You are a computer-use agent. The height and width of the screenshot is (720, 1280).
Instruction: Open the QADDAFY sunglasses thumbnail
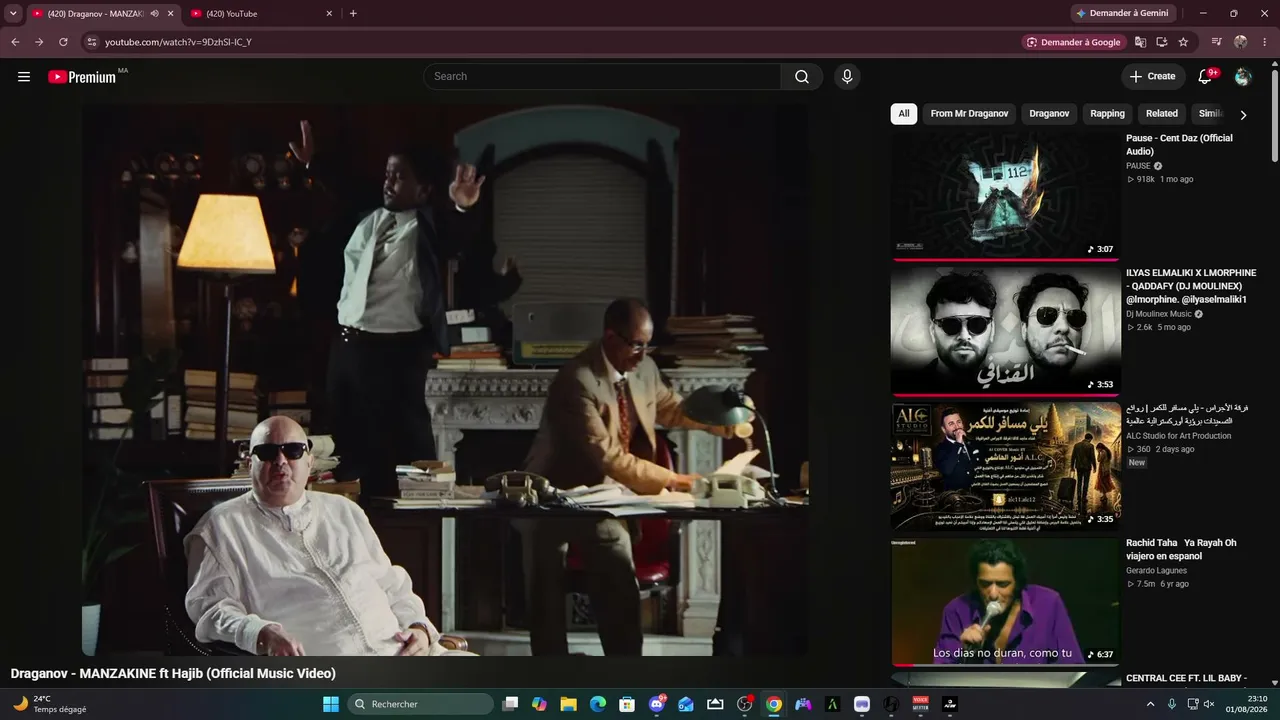[1006, 331]
